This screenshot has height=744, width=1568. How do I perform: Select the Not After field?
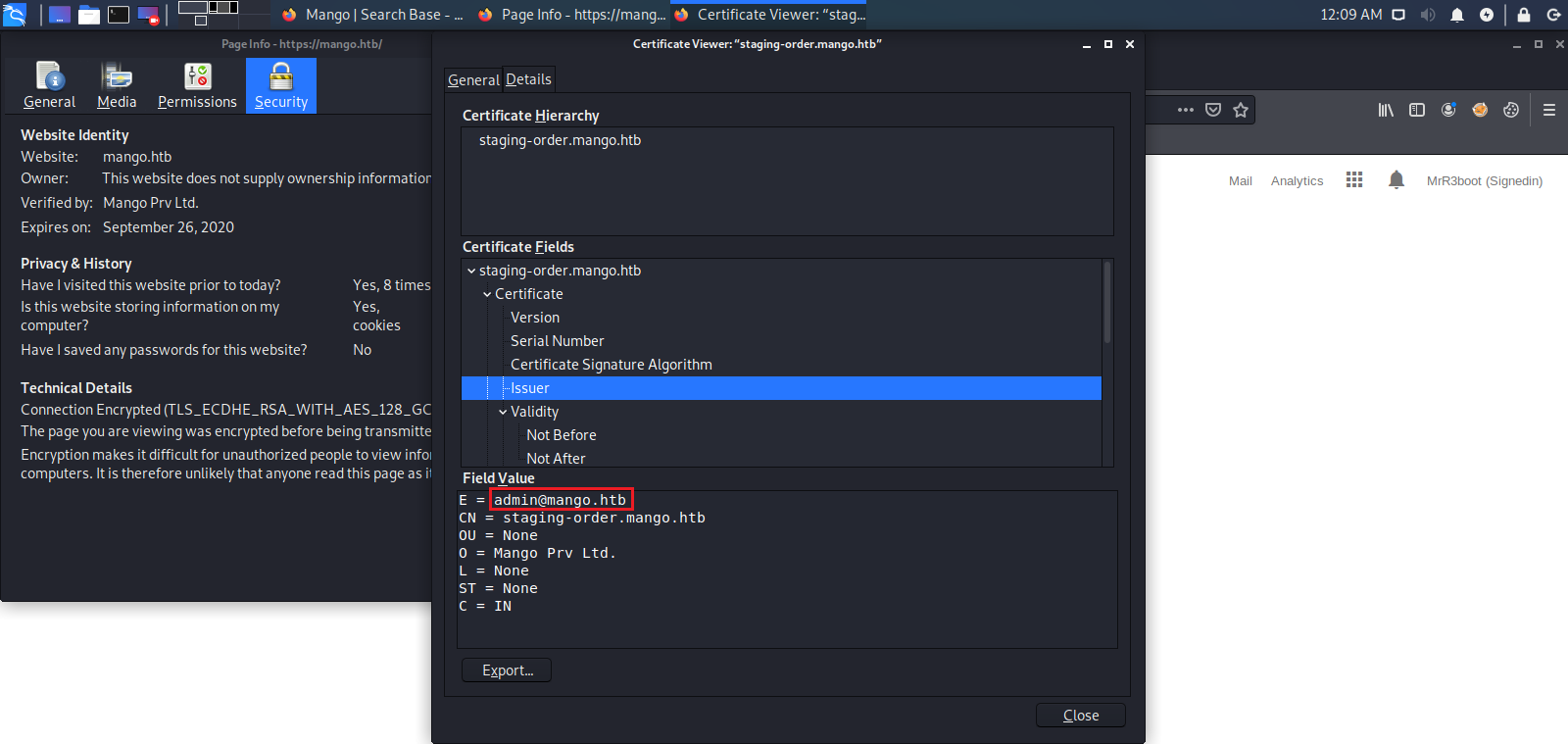click(x=556, y=459)
